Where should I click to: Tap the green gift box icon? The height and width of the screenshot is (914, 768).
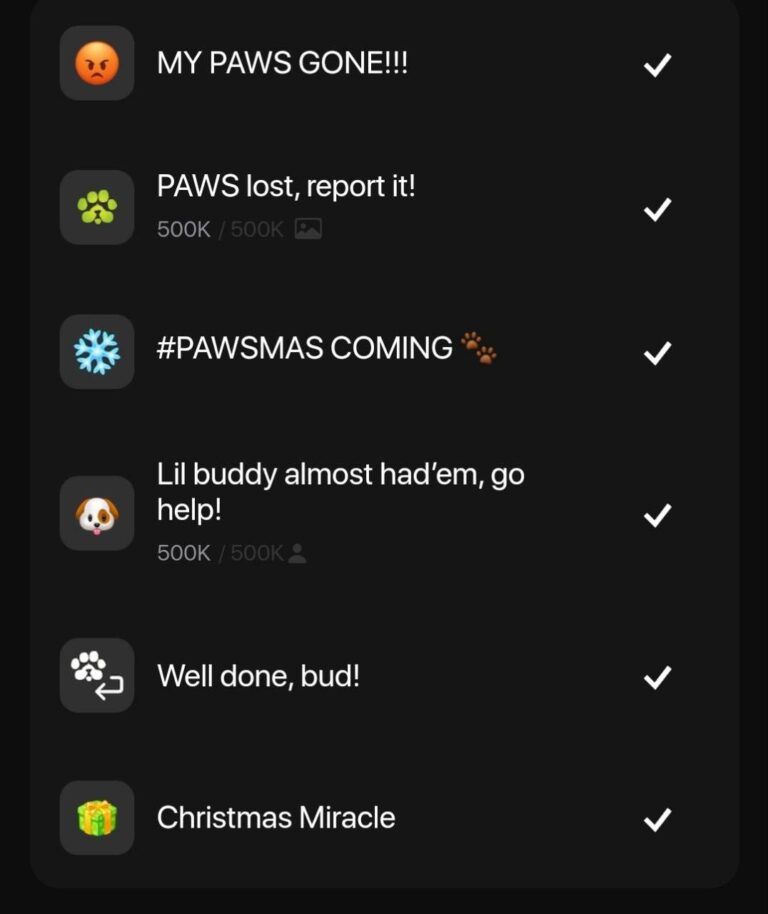[97, 818]
